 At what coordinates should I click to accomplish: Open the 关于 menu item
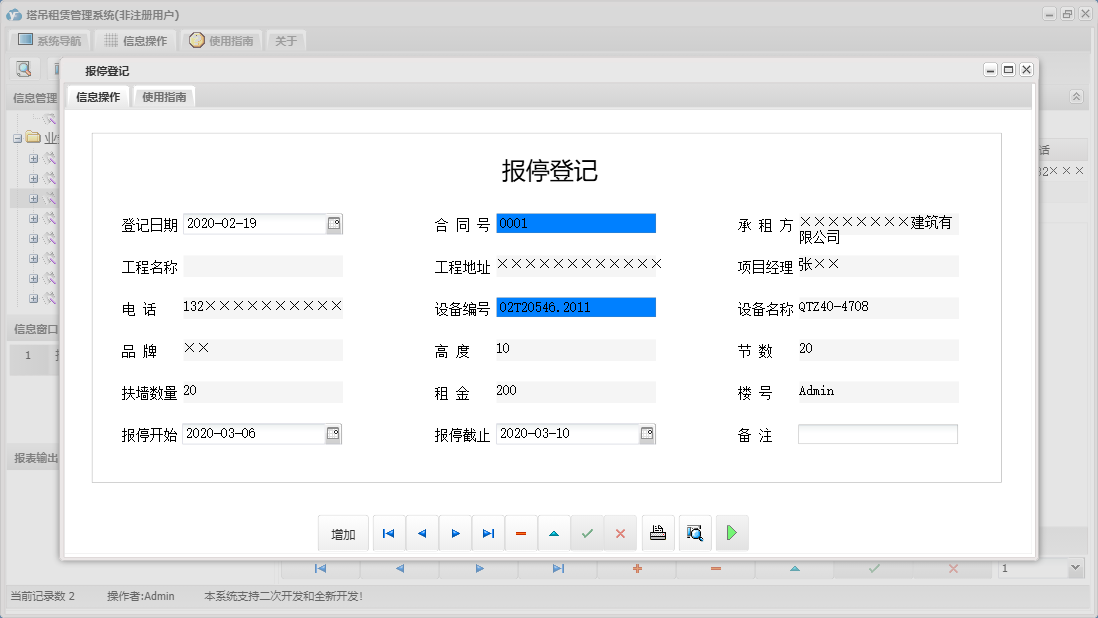[285, 41]
